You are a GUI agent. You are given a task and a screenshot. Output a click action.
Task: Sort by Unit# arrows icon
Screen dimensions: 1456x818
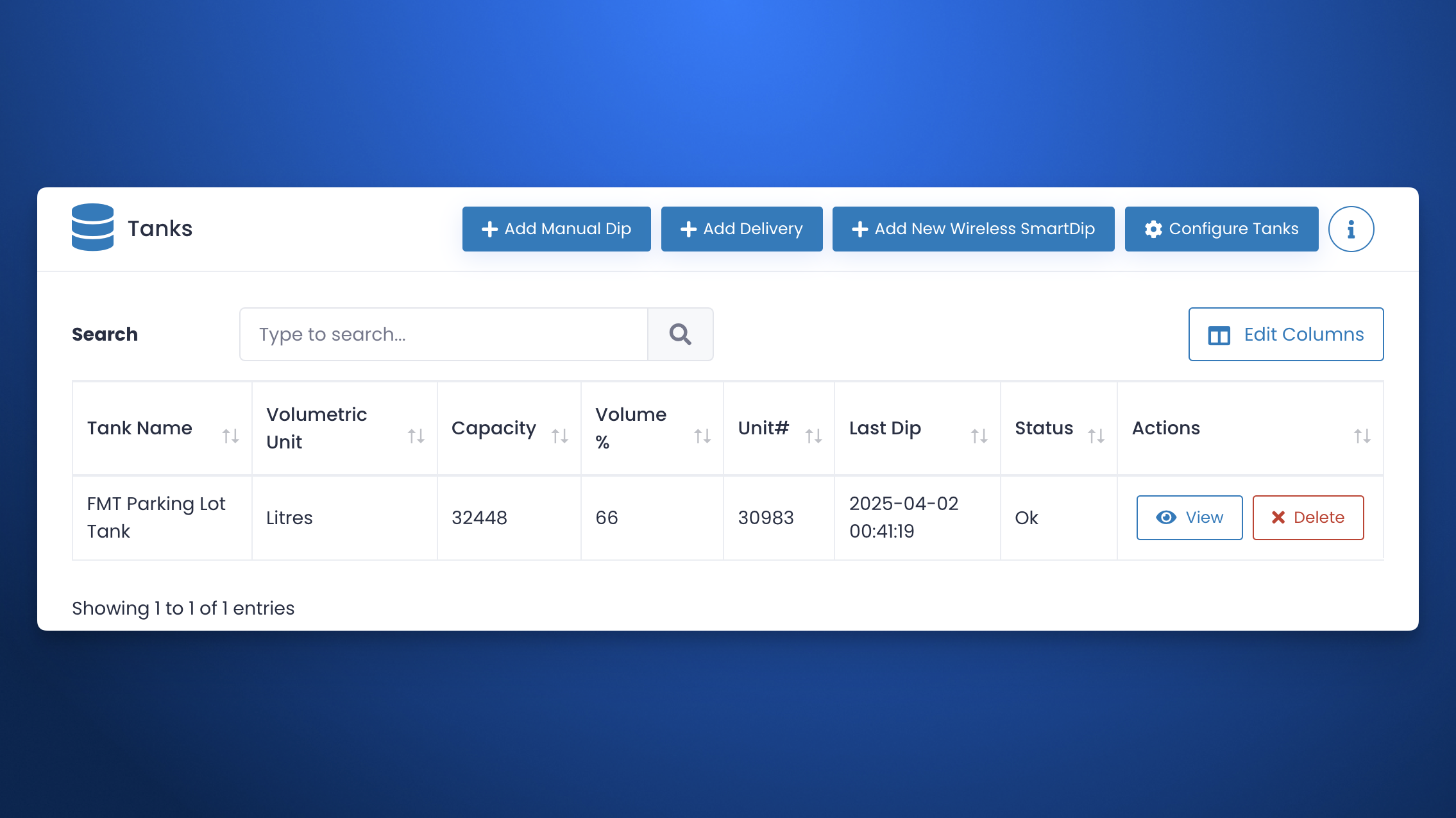click(813, 436)
